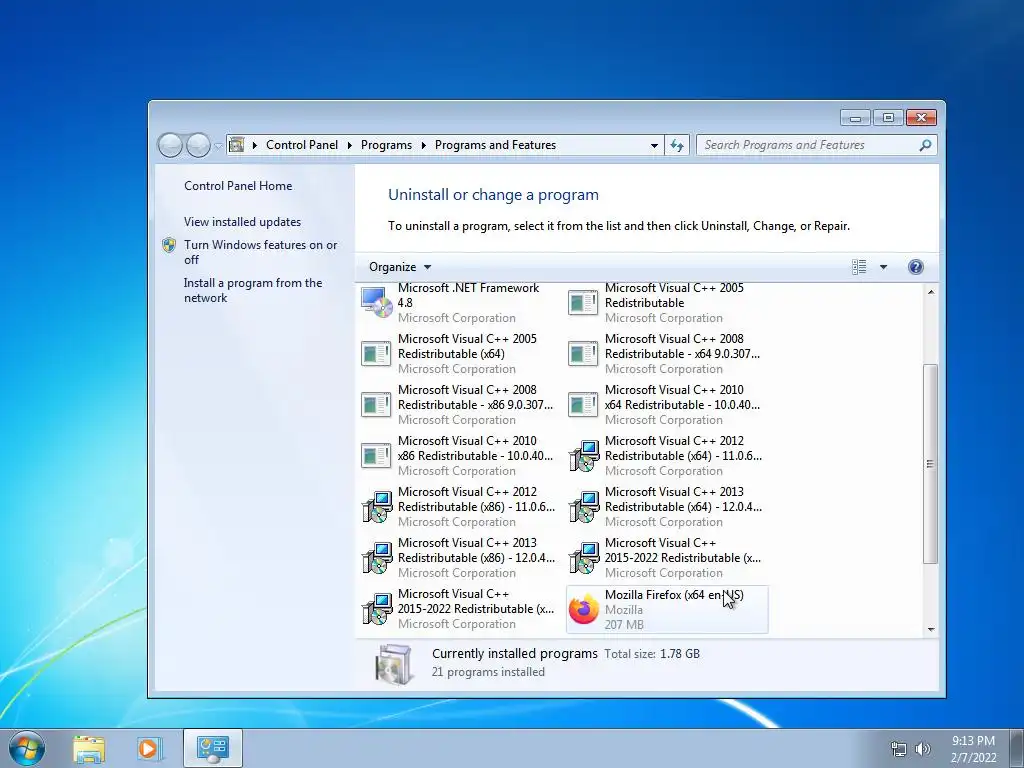Select Visual C++ 2010 x86 Redistributable icon
Viewport: 1024px width, 768px height.
(x=377, y=455)
